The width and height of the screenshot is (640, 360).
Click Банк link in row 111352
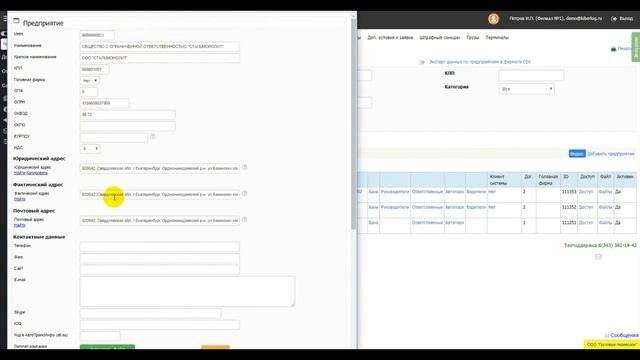(373, 207)
